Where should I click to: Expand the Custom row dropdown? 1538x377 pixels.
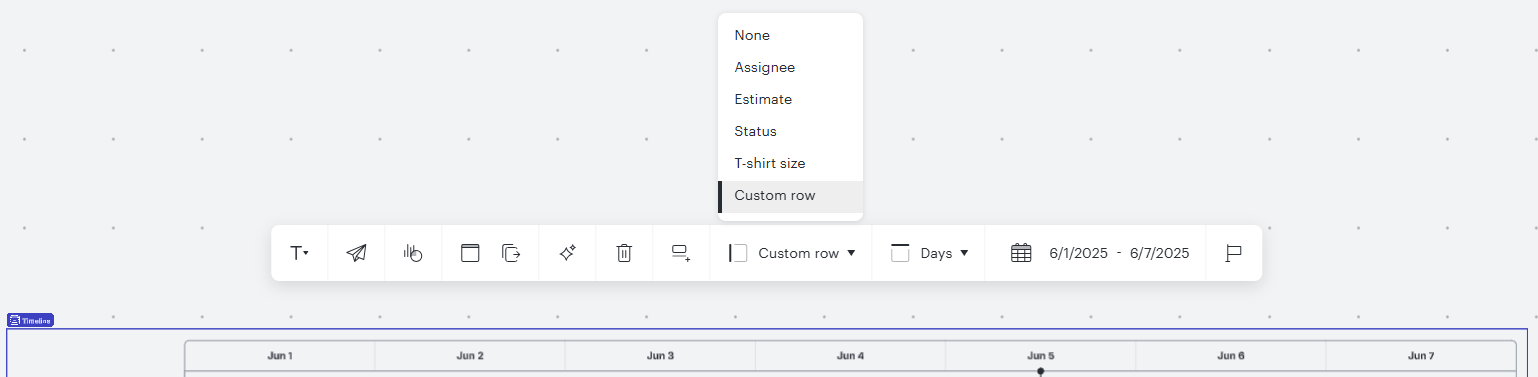792,253
